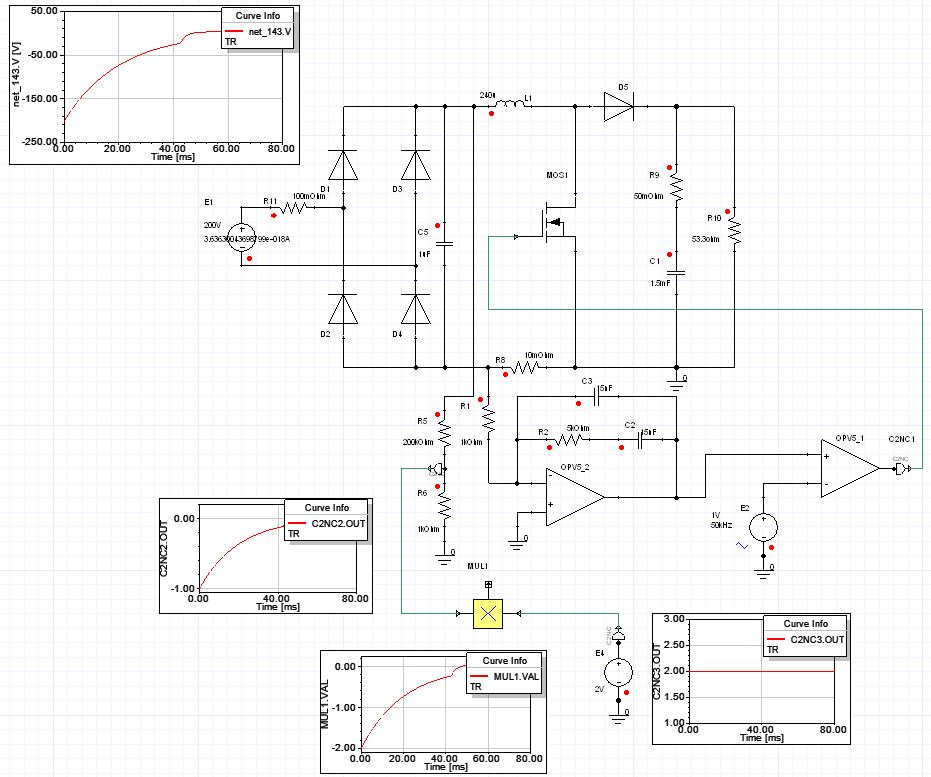
Task: Click the net_143.V Curve Info legend entry
Action: click(x=258, y=31)
